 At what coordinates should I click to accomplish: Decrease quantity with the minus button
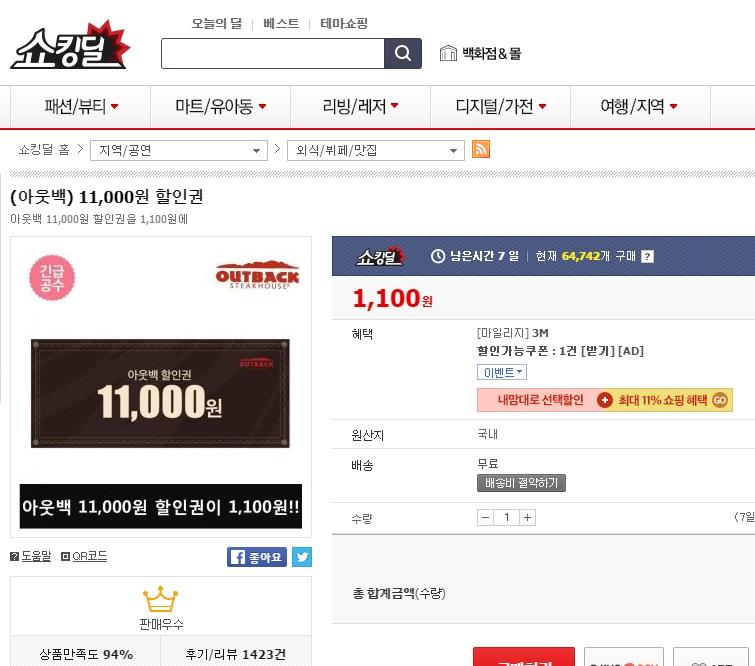coord(485,518)
